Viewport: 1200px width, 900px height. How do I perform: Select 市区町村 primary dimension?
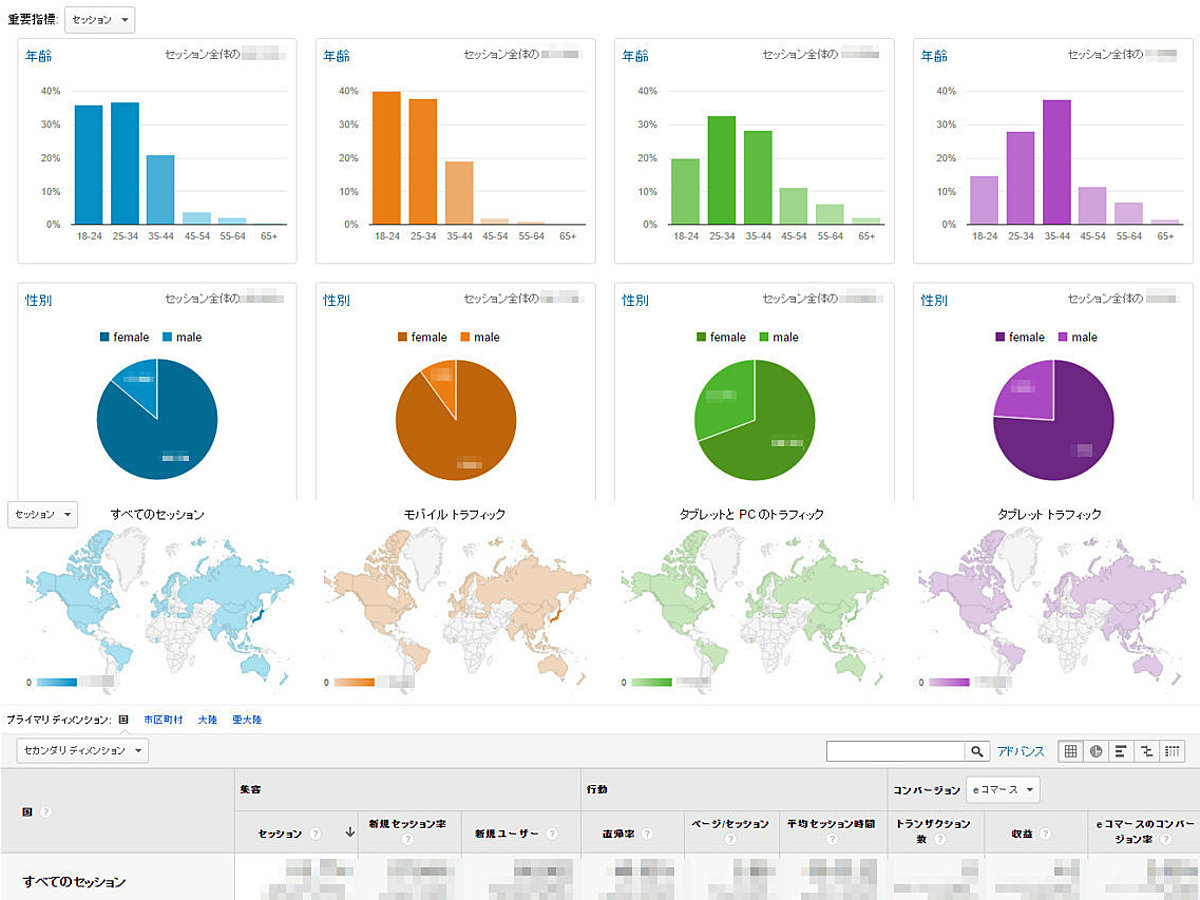[x=163, y=719]
